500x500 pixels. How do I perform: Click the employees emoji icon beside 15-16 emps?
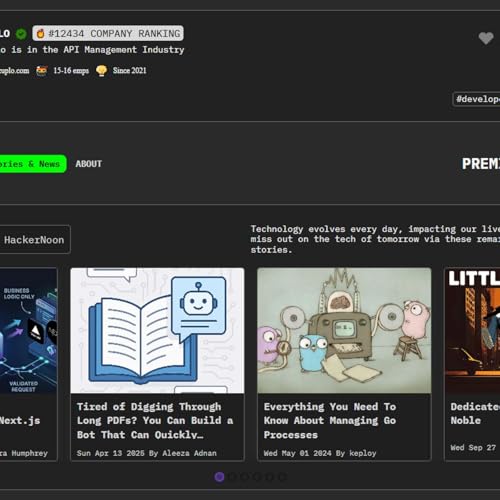(42, 71)
